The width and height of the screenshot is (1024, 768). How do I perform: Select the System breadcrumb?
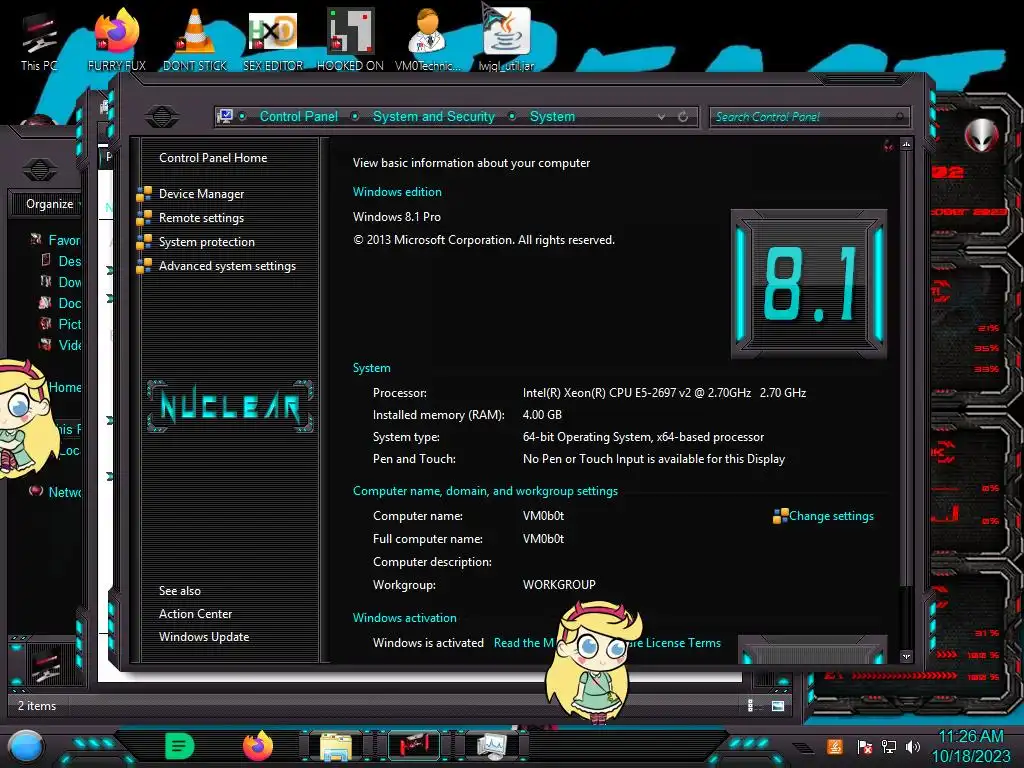pyautogui.click(x=552, y=116)
